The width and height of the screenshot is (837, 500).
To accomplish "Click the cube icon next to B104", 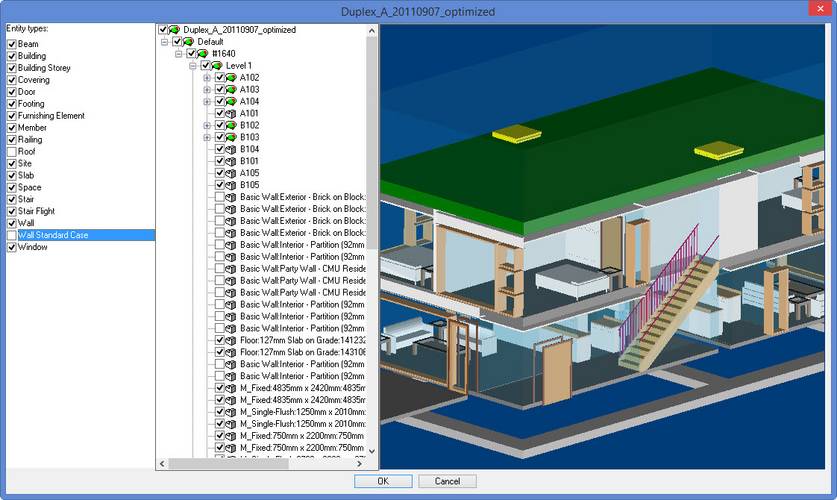I will [231, 149].
